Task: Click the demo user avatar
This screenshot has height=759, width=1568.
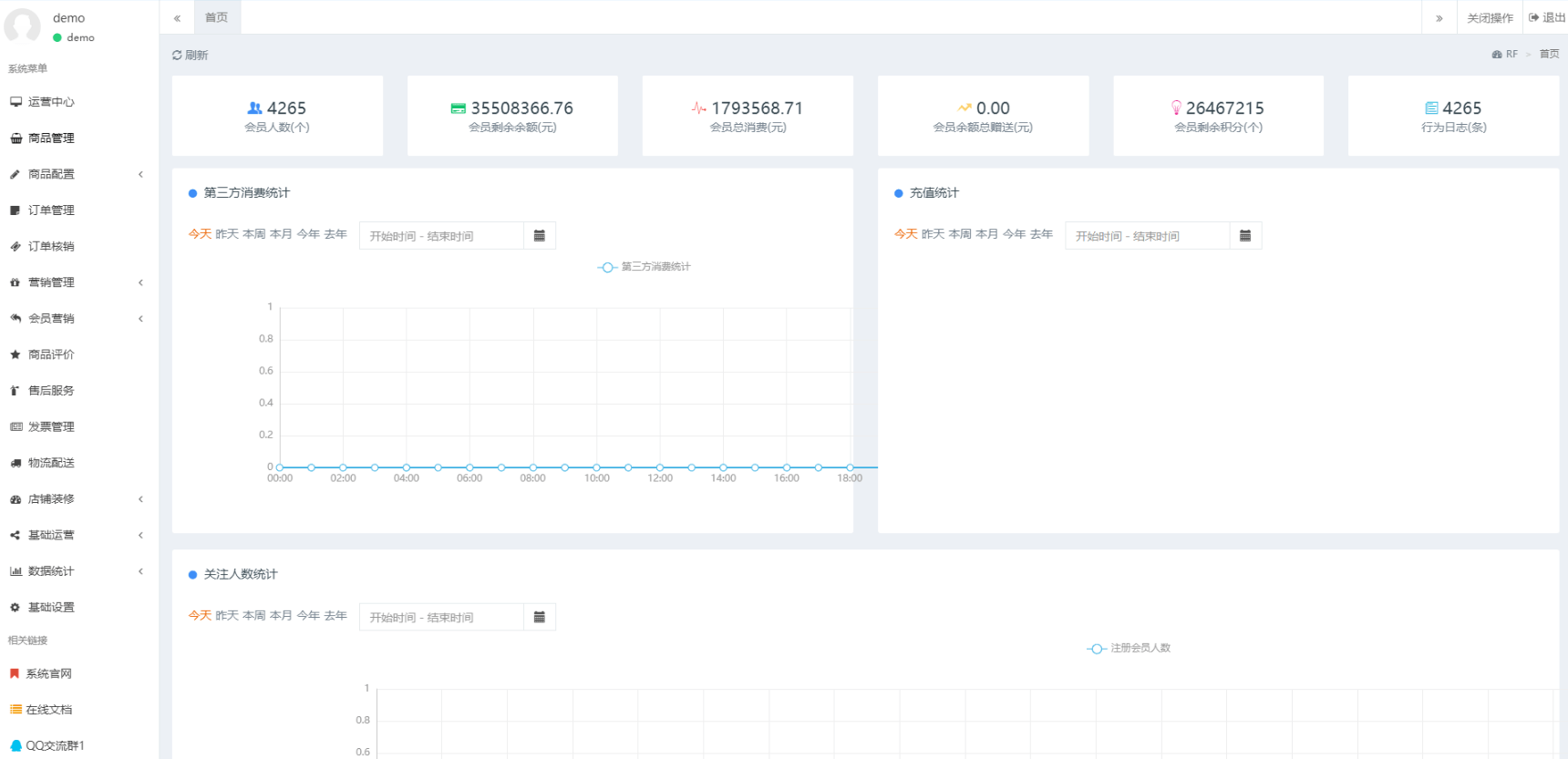Action: click(x=23, y=26)
